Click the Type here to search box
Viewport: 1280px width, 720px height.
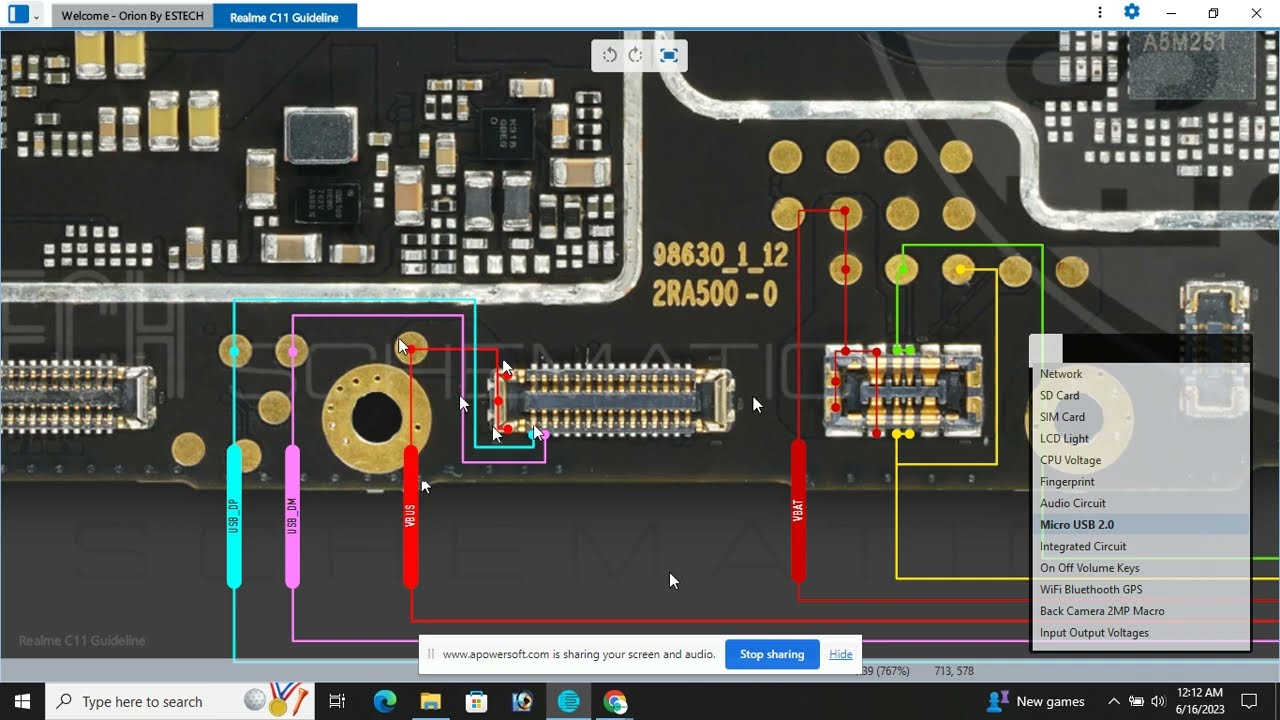(x=180, y=701)
